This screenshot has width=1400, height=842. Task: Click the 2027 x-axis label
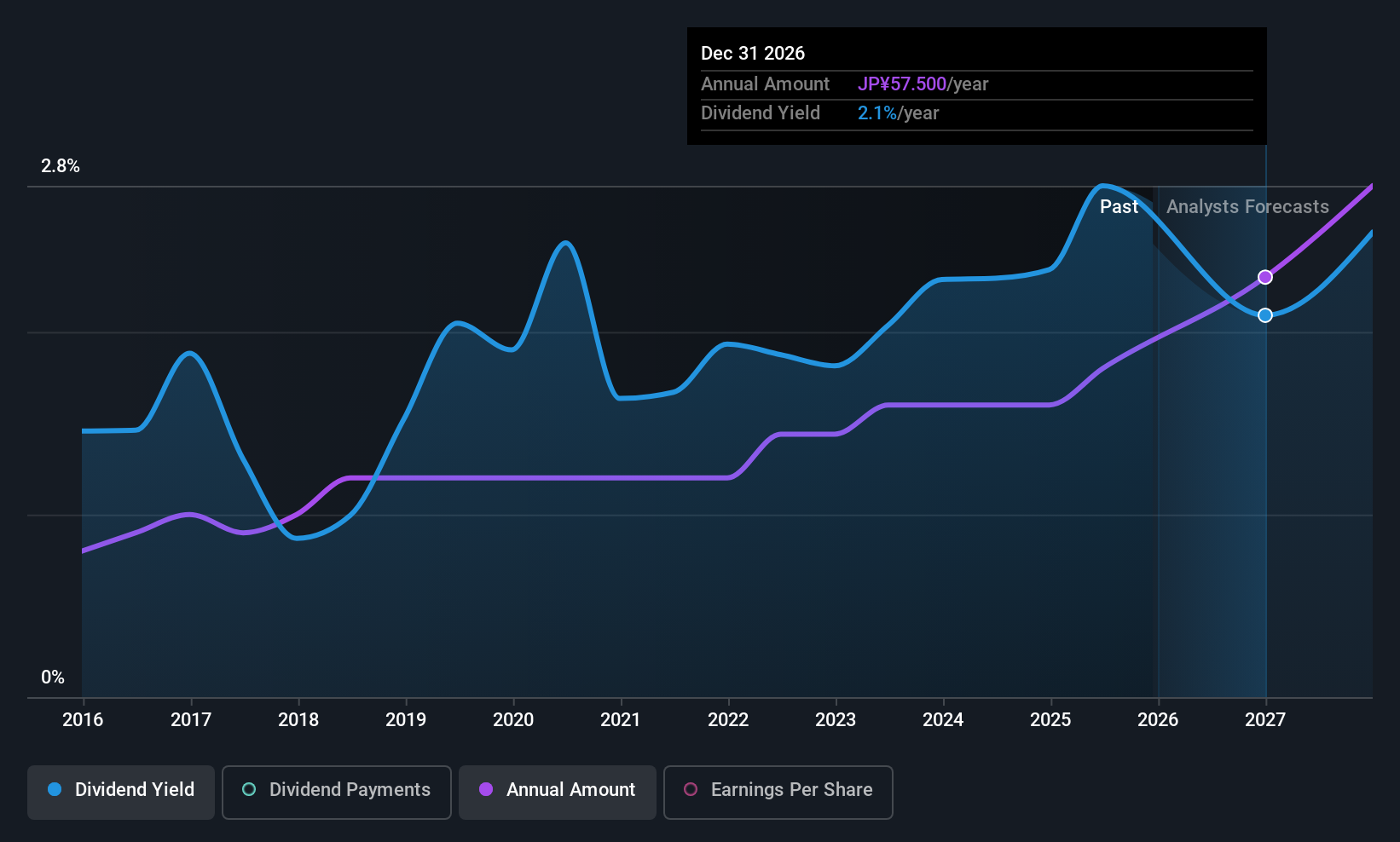(x=1265, y=720)
